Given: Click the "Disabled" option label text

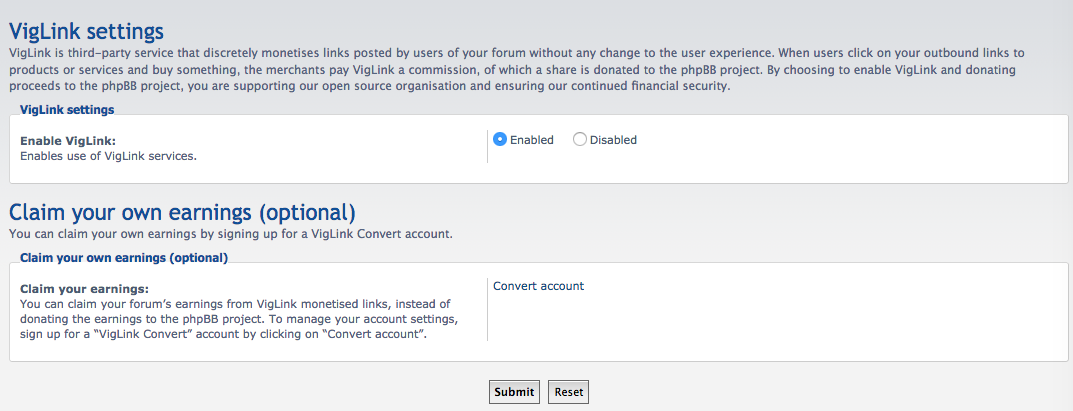Looking at the screenshot, I should point(613,140).
